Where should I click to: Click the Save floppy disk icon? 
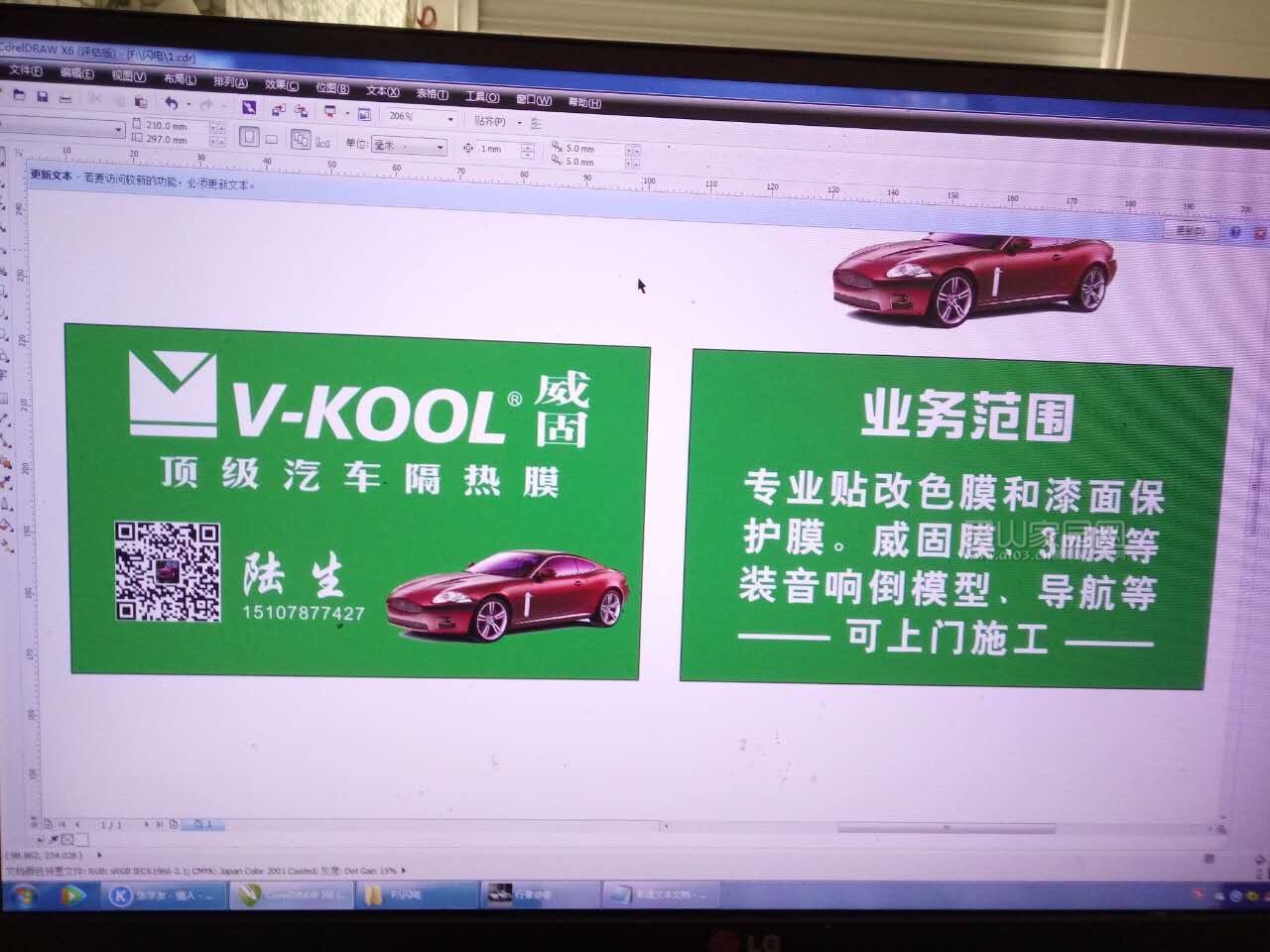tap(43, 97)
